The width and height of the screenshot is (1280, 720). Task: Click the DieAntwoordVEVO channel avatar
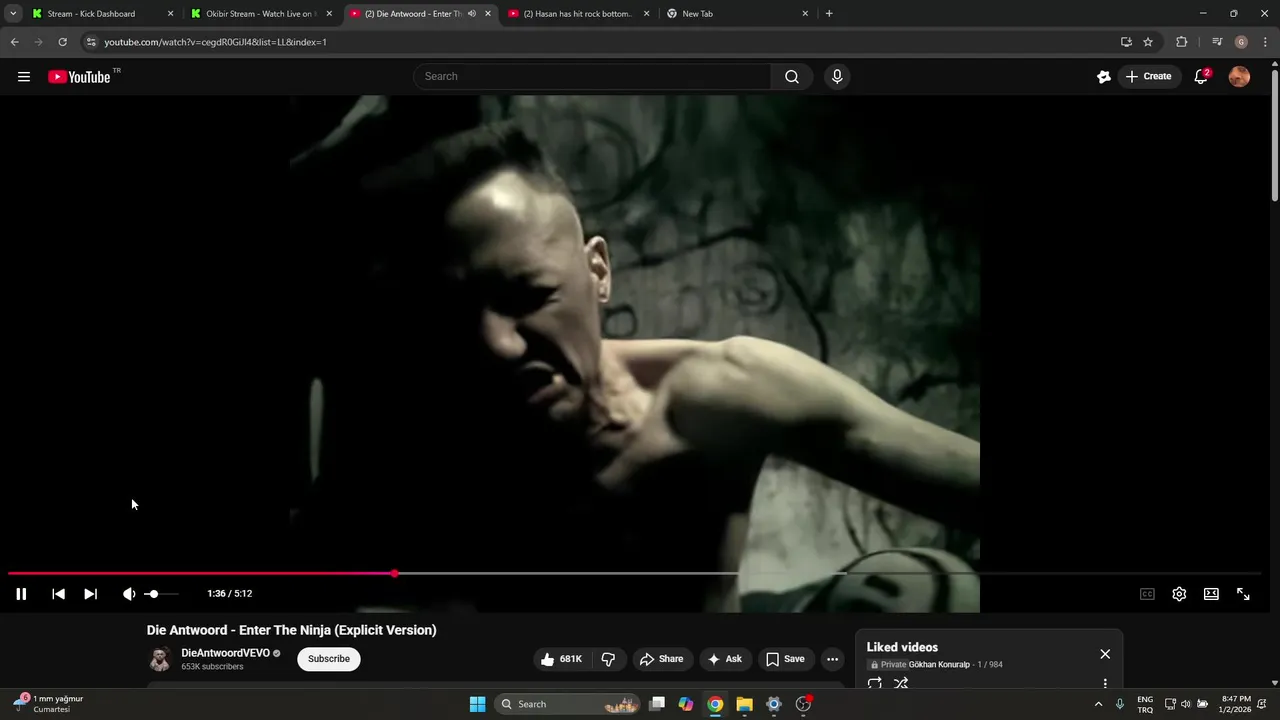pos(160,659)
